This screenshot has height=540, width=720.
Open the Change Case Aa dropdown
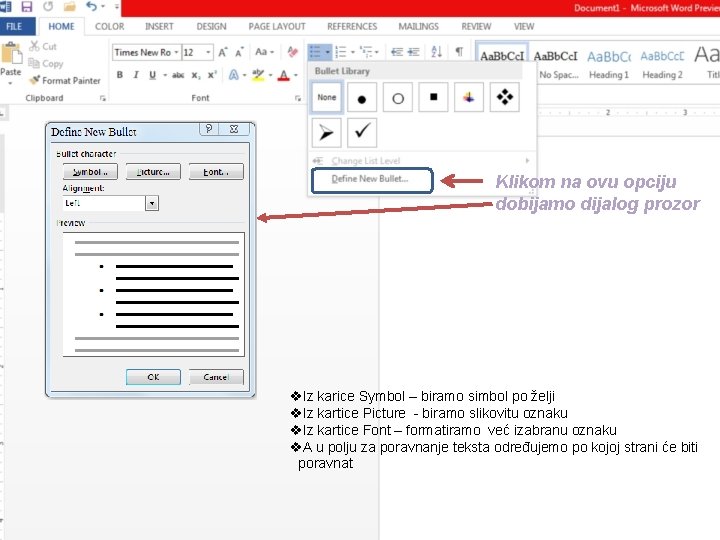tap(264, 52)
